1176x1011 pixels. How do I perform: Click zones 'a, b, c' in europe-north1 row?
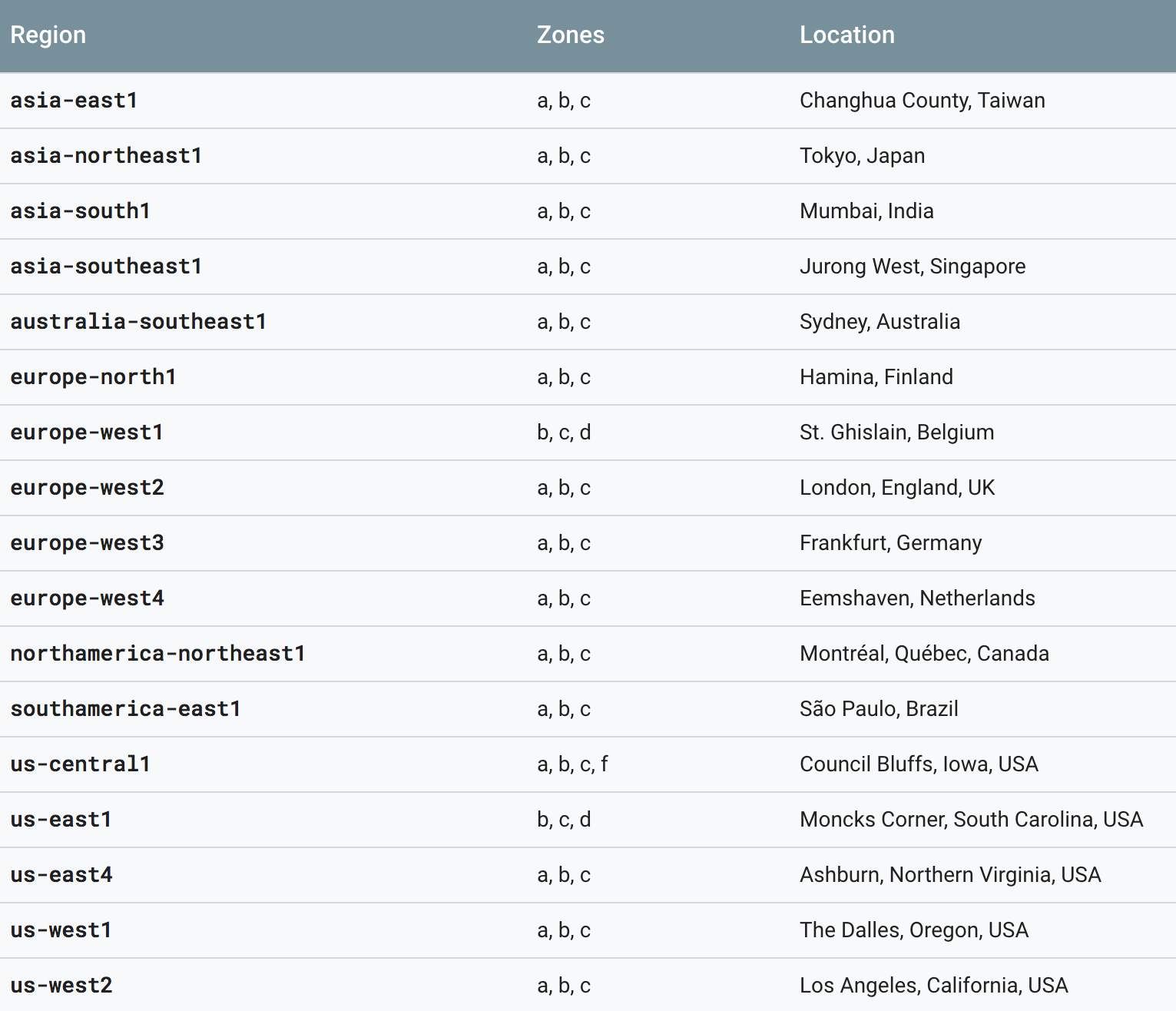[564, 377]
